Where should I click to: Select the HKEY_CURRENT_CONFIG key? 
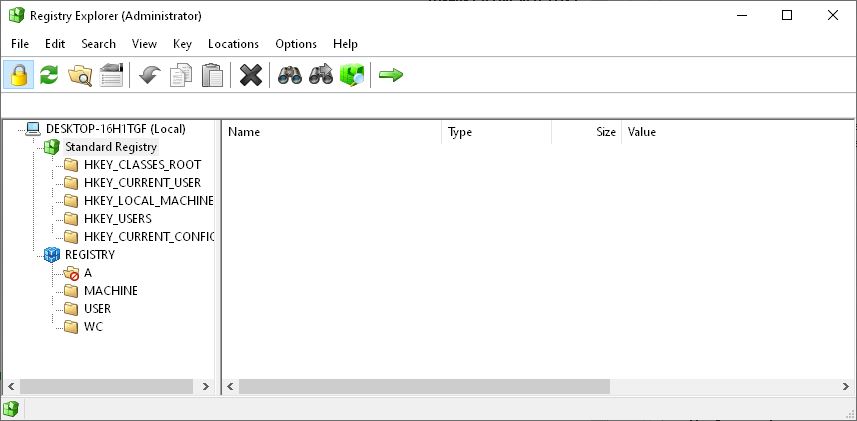(149, 237)
